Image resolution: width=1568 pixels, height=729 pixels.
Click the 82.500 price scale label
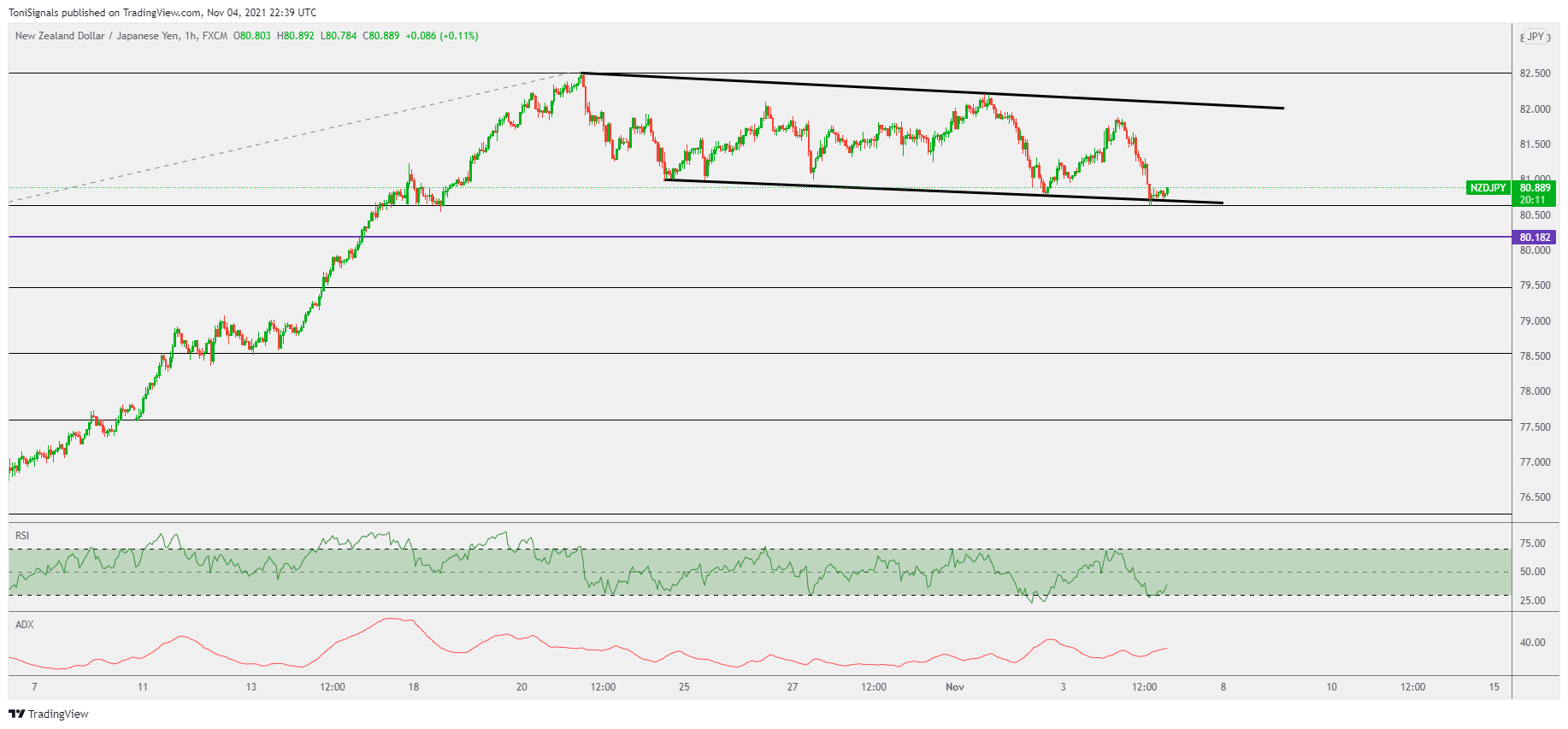(x=1535, y=73)
